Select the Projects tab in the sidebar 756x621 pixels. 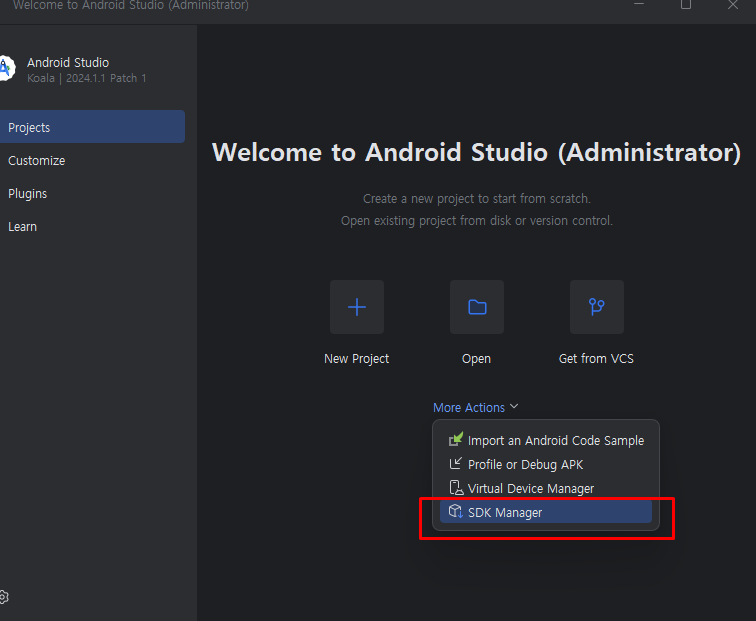point(92,127)
